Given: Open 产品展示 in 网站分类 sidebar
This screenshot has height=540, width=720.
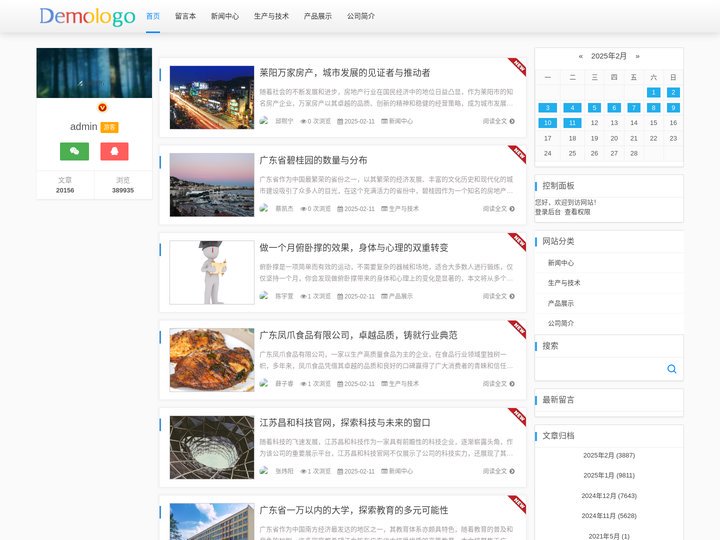Looking at the screenshot, I should coord(561,303).
